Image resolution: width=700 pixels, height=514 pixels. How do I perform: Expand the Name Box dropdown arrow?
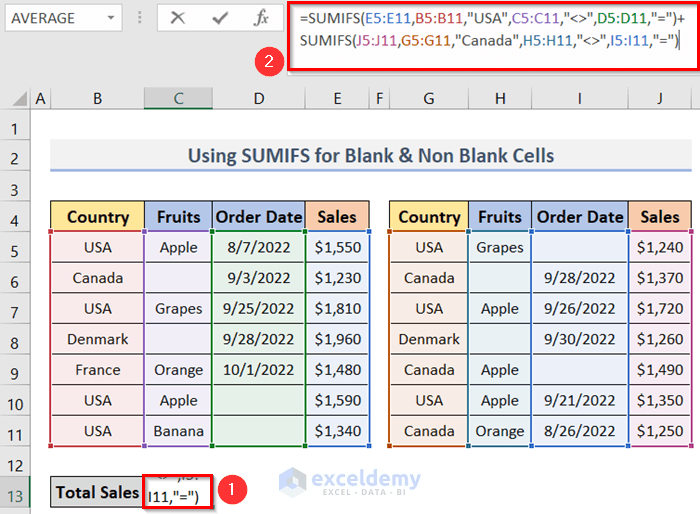111,18
